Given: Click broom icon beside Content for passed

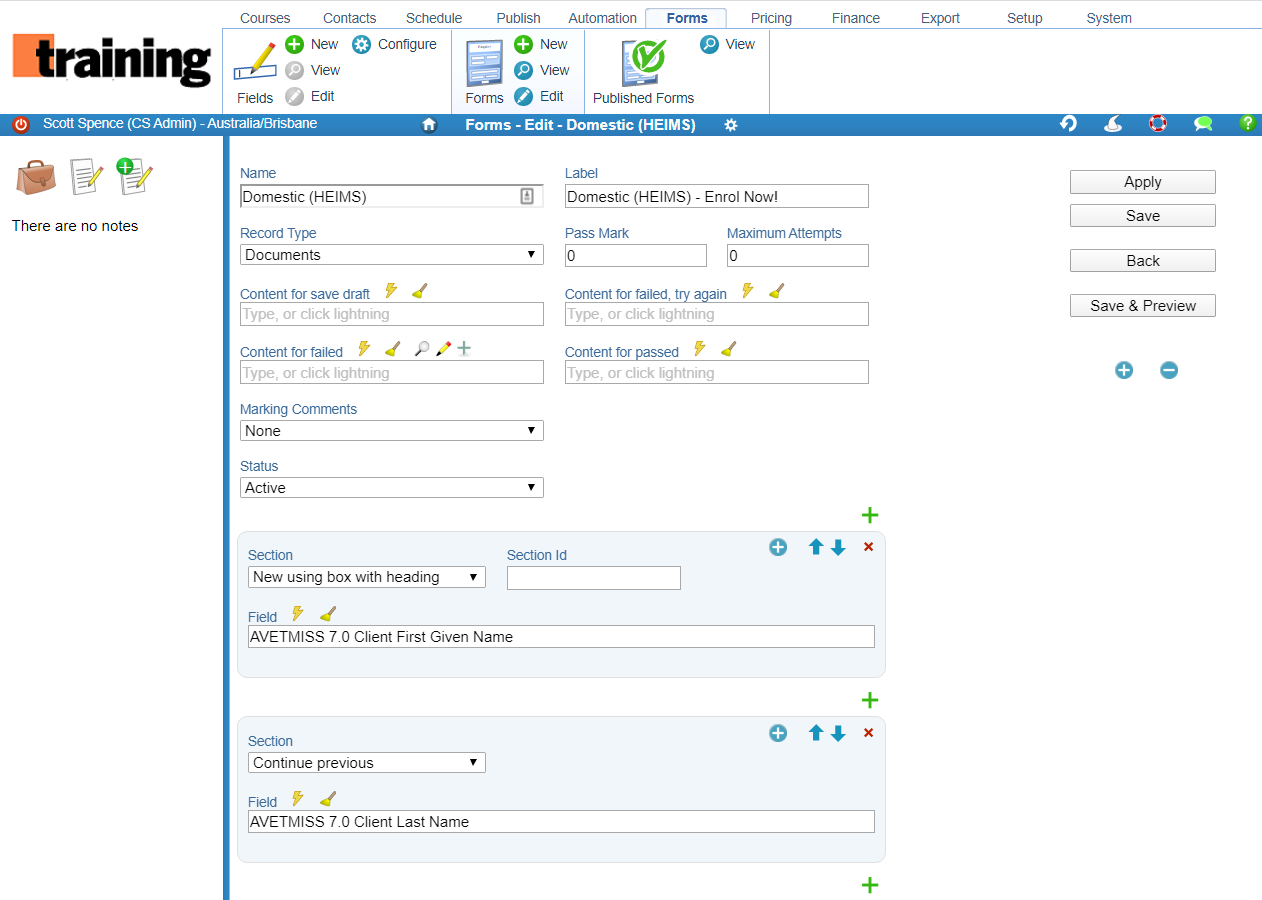Looking at the screenshot, I should pos(728,349).
